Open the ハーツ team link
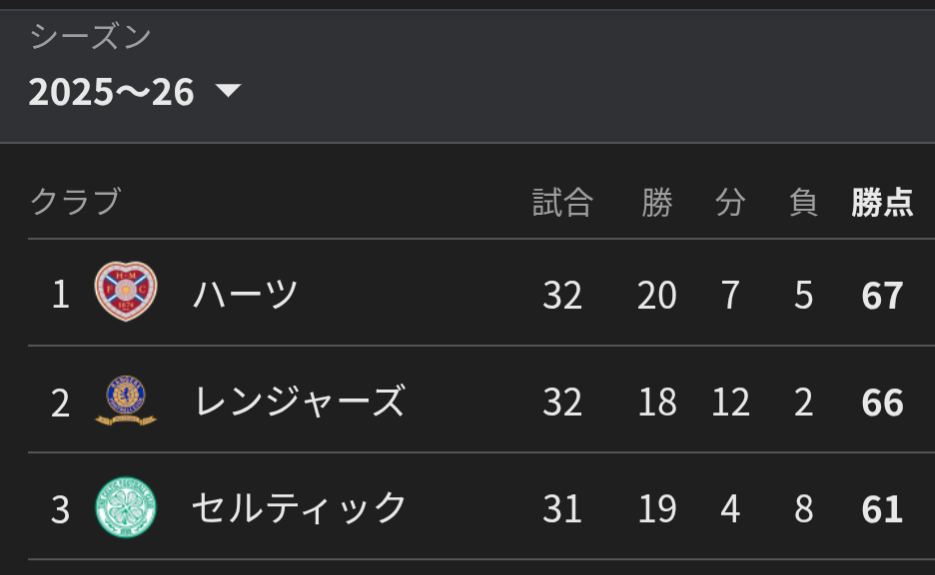Screen dimensions: 935x575 point(245,294)
